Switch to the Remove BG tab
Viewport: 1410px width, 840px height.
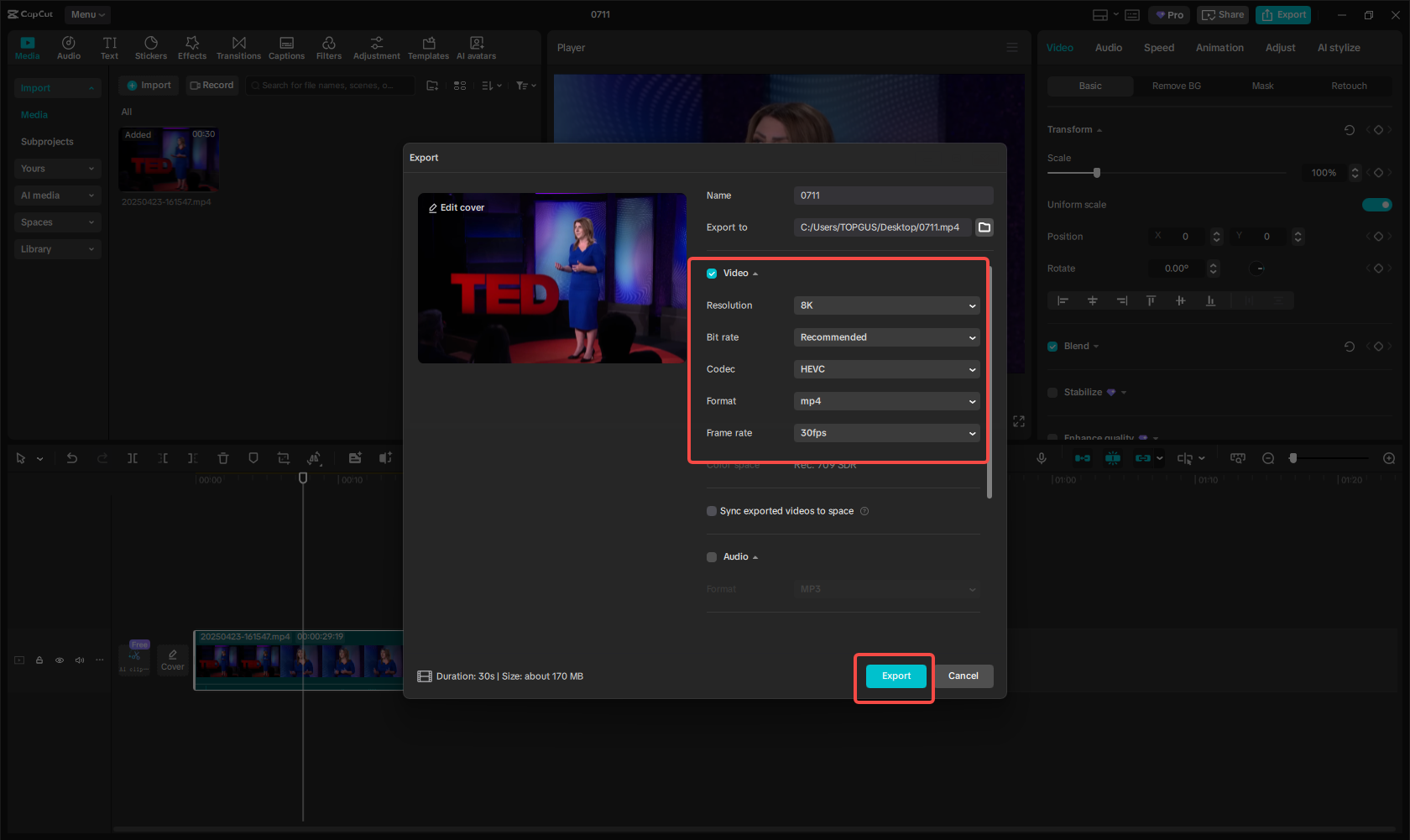[x=1175, y=86]
